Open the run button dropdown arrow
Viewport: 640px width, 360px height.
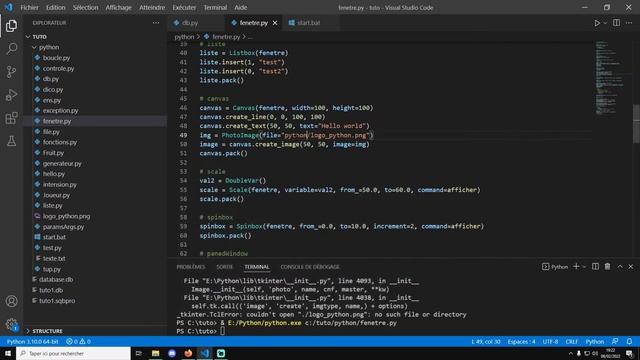(605, 23)
